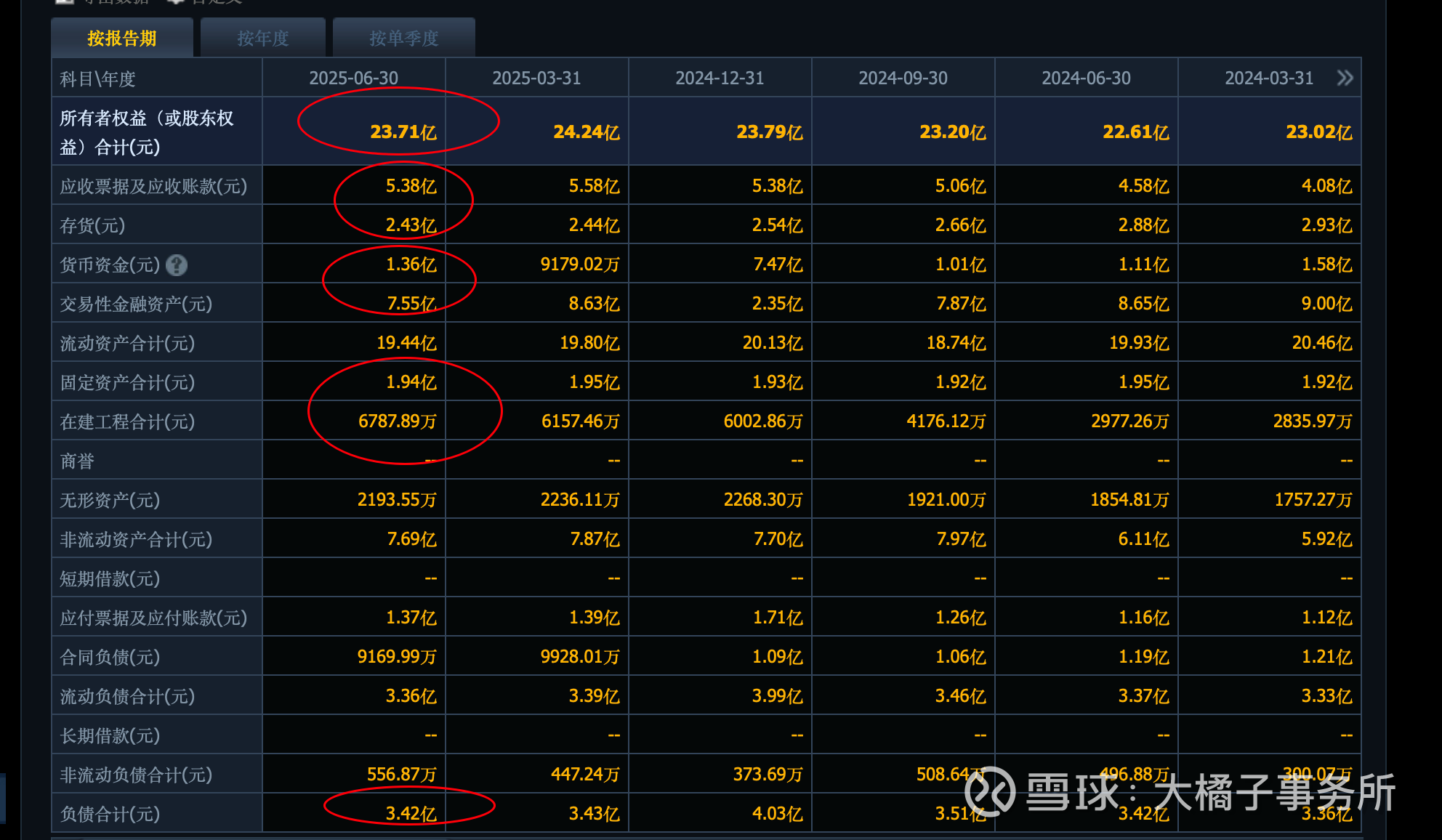Viewport: 1442px width, 840px height.
Task: Click the 7.47亿 cash value for 2024-12-31
Action: 778,264
